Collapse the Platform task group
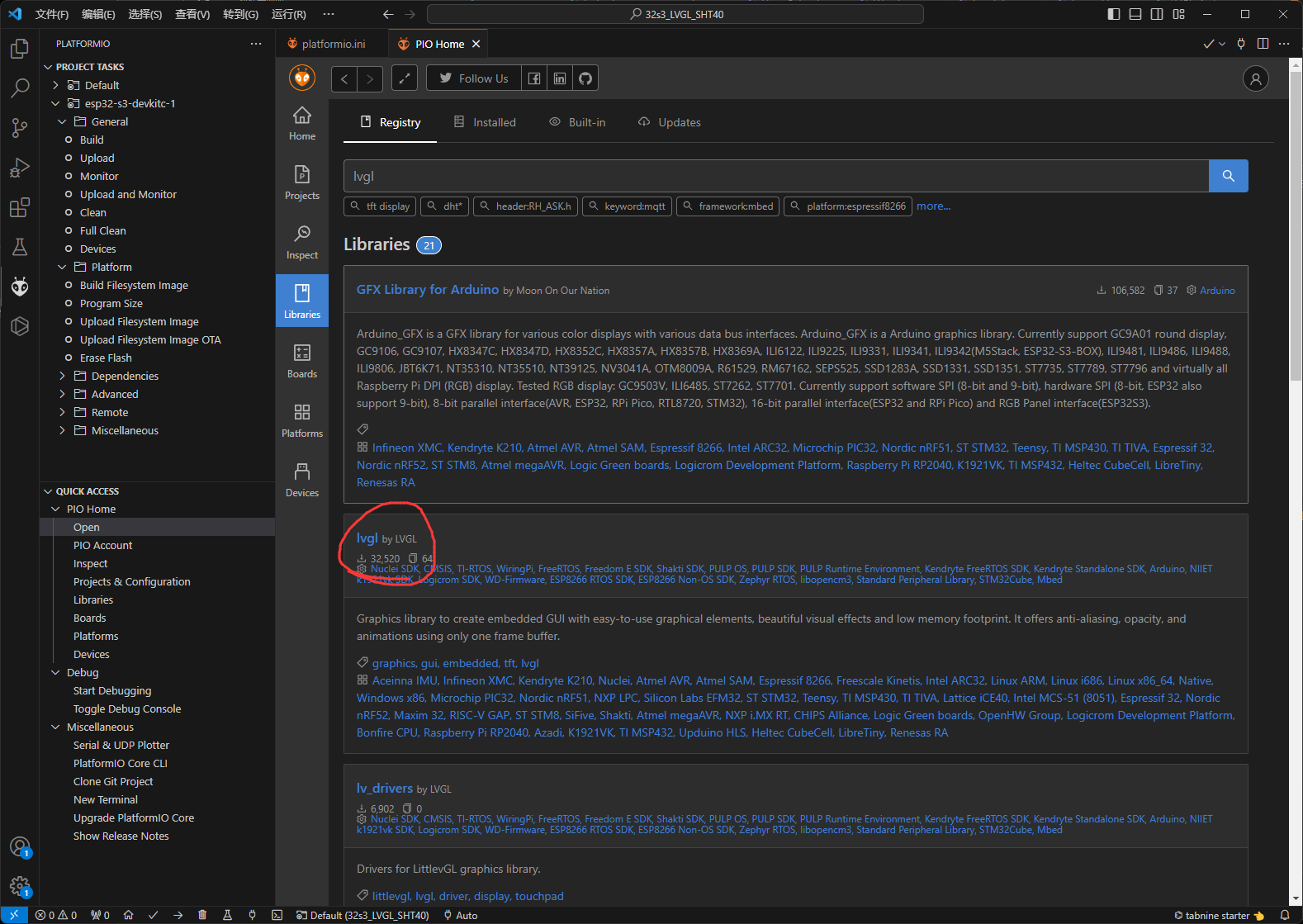The image size is (1303, 924). pyautogui.click(x=62, y=267)
